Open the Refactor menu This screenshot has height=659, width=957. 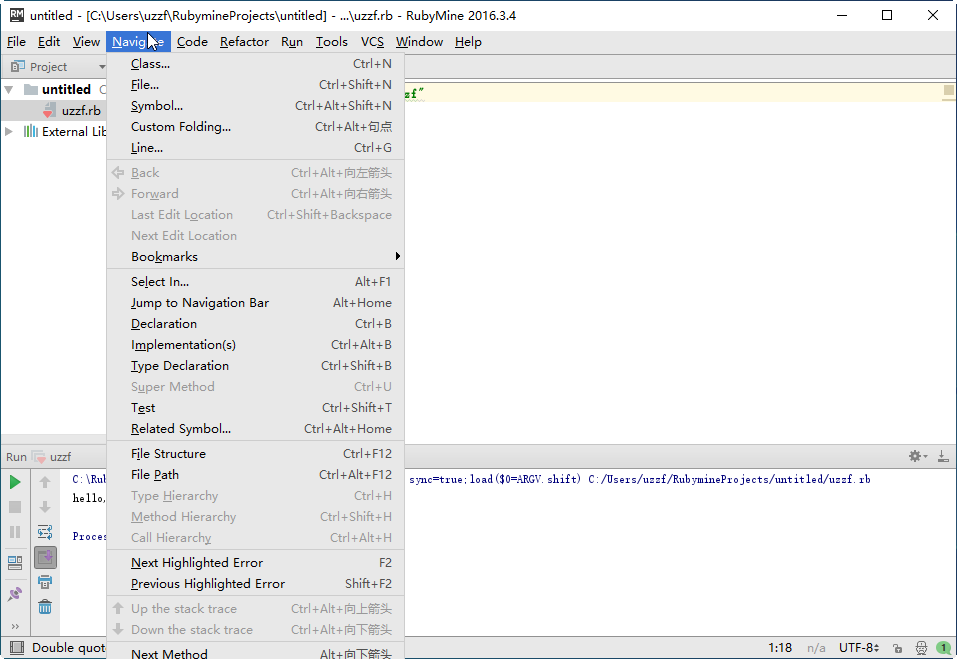coord(244,41)
